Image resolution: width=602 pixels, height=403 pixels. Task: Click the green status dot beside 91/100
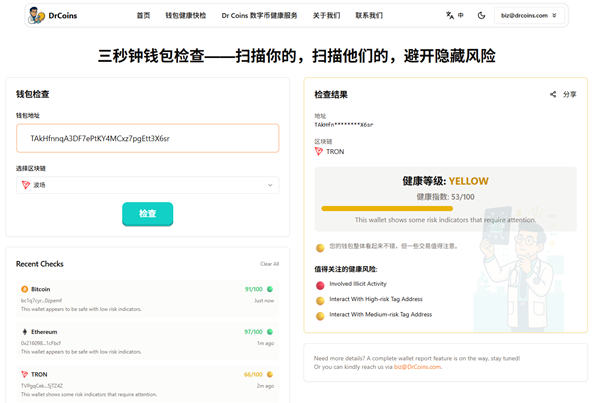pos(270,289)
